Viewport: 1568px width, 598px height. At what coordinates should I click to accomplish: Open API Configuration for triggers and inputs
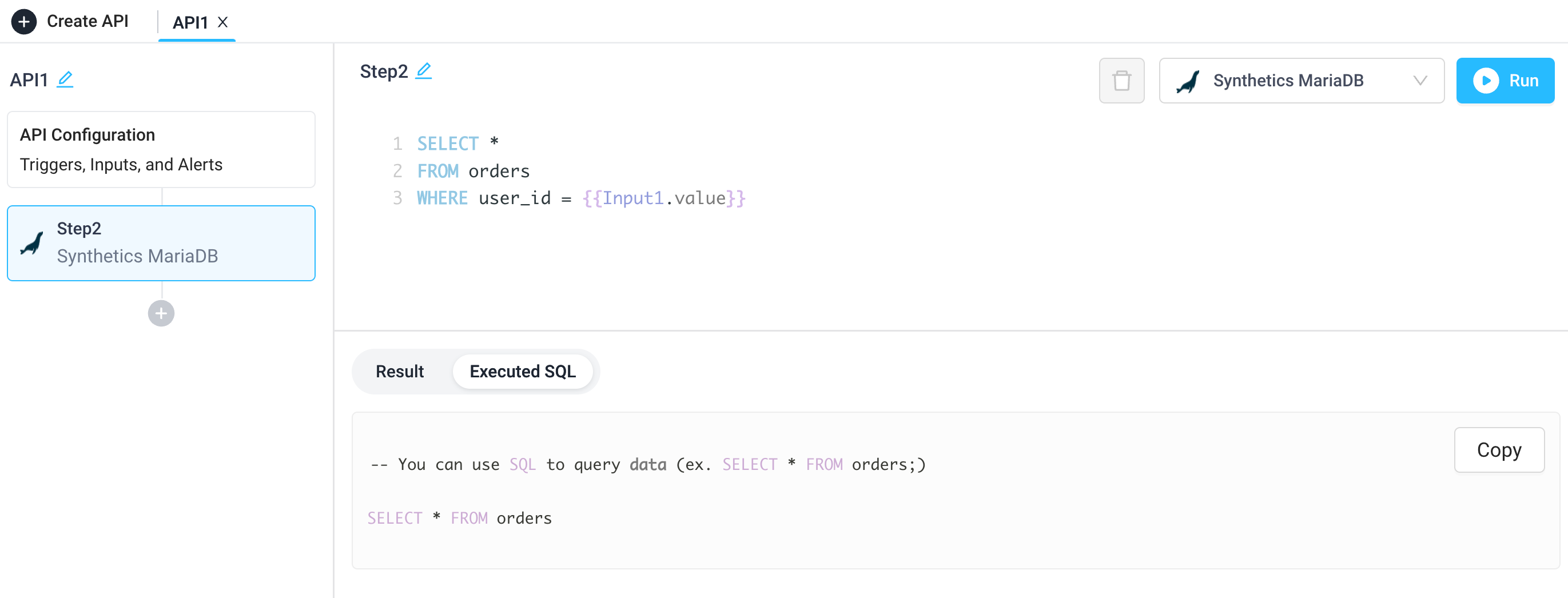[161, 149]
